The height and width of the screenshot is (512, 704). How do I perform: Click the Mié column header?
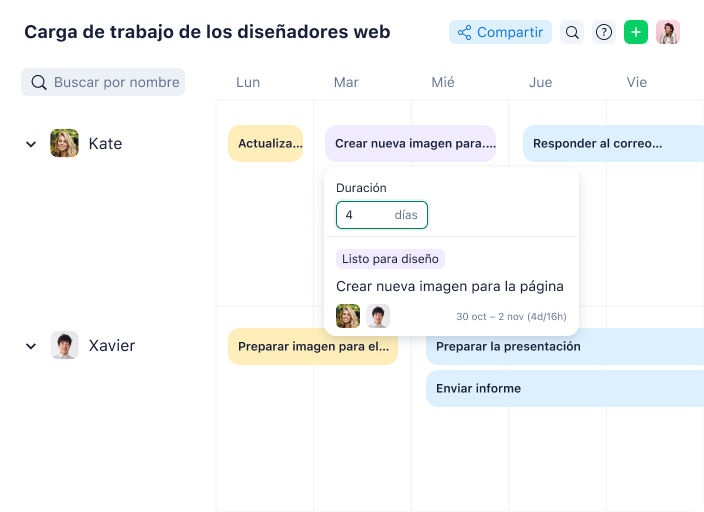pyautogui.click(x=443, y=82)
